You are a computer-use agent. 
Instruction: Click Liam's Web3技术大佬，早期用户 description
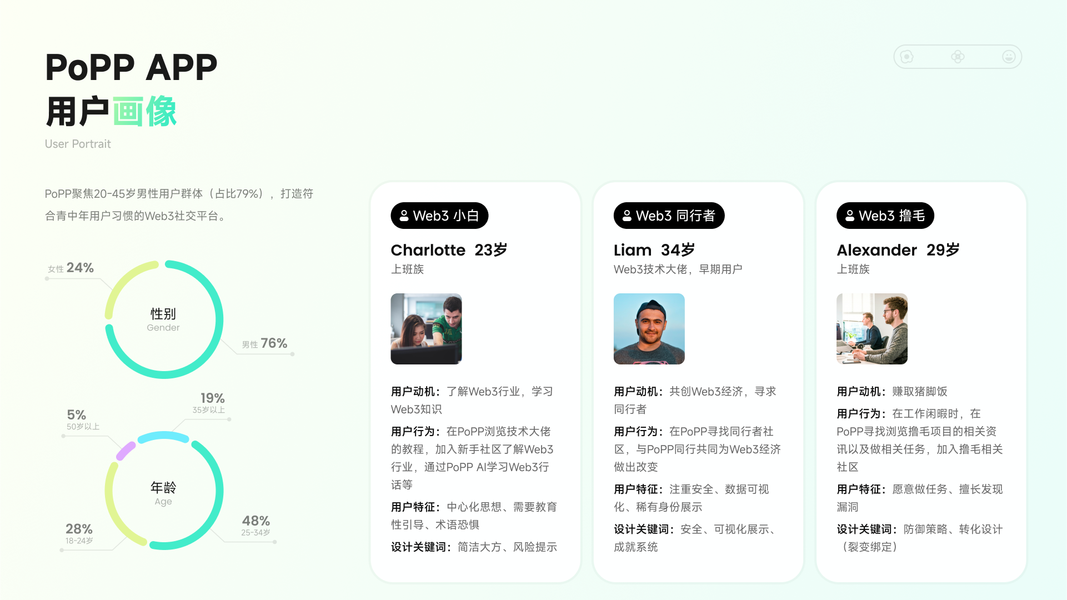point(678,269)
